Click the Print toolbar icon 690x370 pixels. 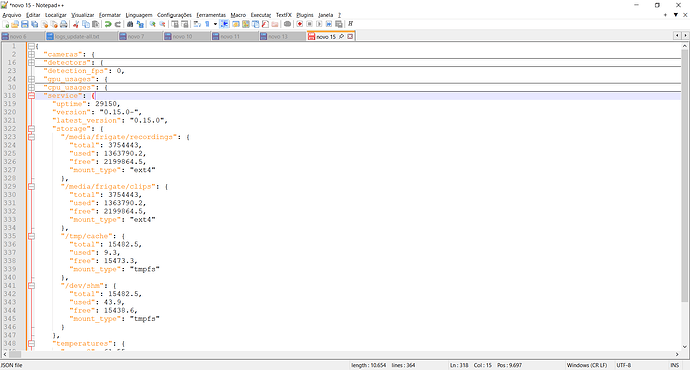click(64, 24)
